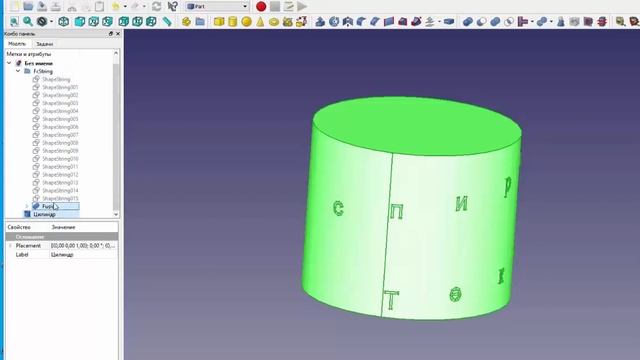Click the tree scrollbar down arrow

click(x=116, y=214)
